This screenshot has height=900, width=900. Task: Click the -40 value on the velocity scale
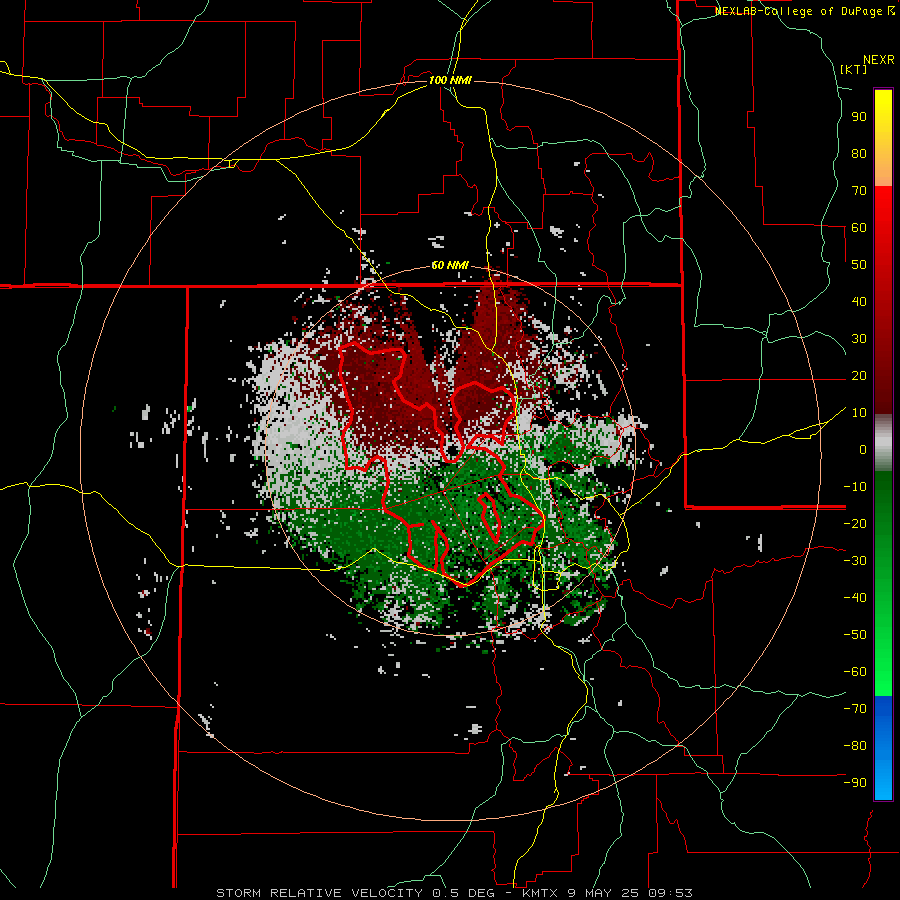[855, 598]
